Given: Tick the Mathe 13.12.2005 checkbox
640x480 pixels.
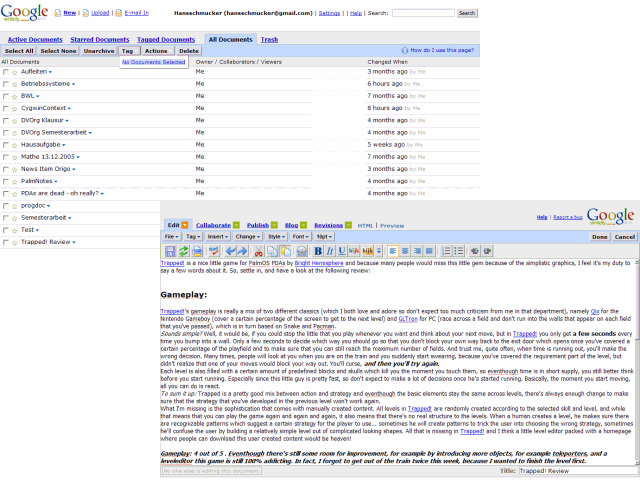Looking at the screenshot, I should [6, 157].
